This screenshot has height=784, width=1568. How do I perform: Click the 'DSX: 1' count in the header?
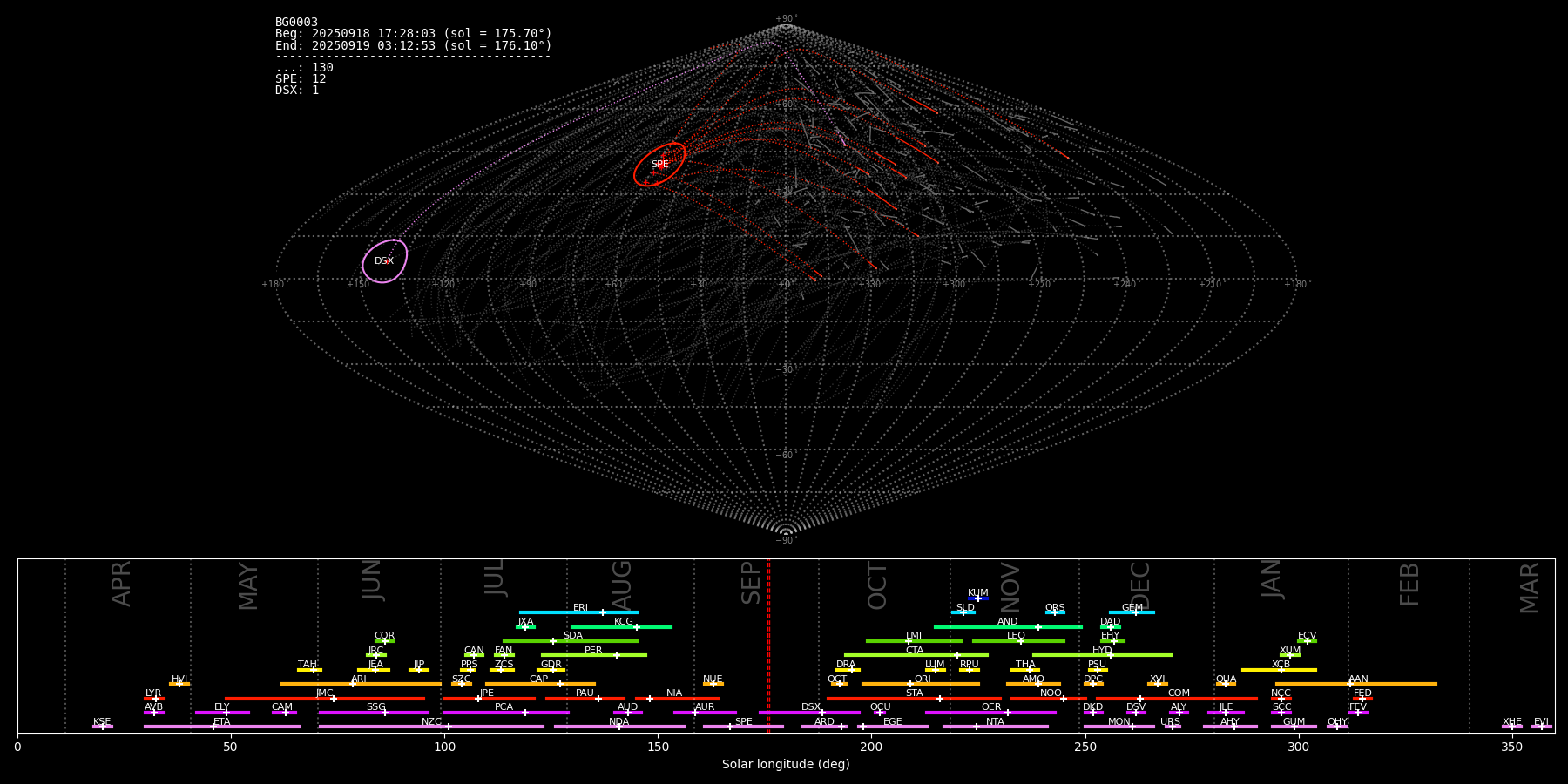click(x=297, y=91)
